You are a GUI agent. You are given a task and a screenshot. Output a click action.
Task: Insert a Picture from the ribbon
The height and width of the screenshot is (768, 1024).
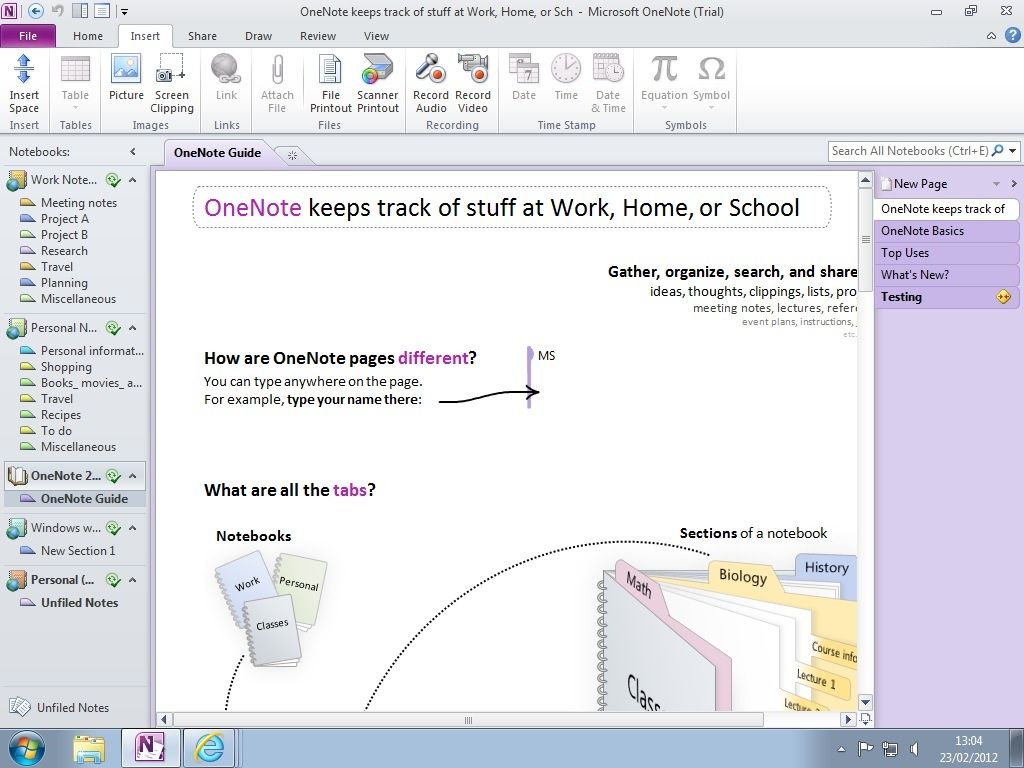(126, 78)
